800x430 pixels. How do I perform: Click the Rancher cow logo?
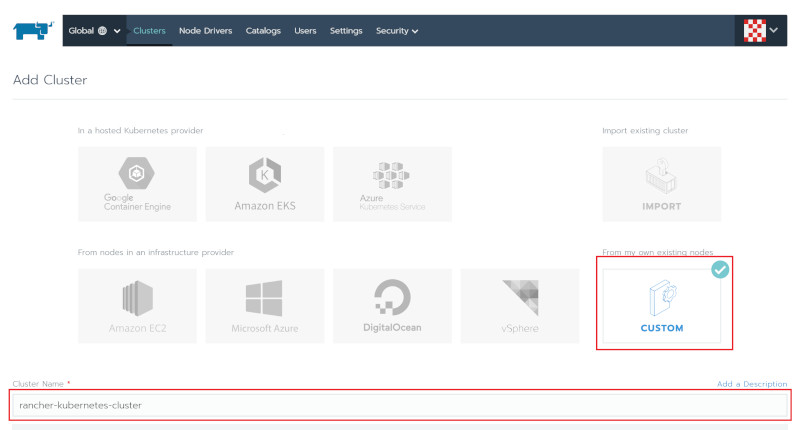click(33, 31)
